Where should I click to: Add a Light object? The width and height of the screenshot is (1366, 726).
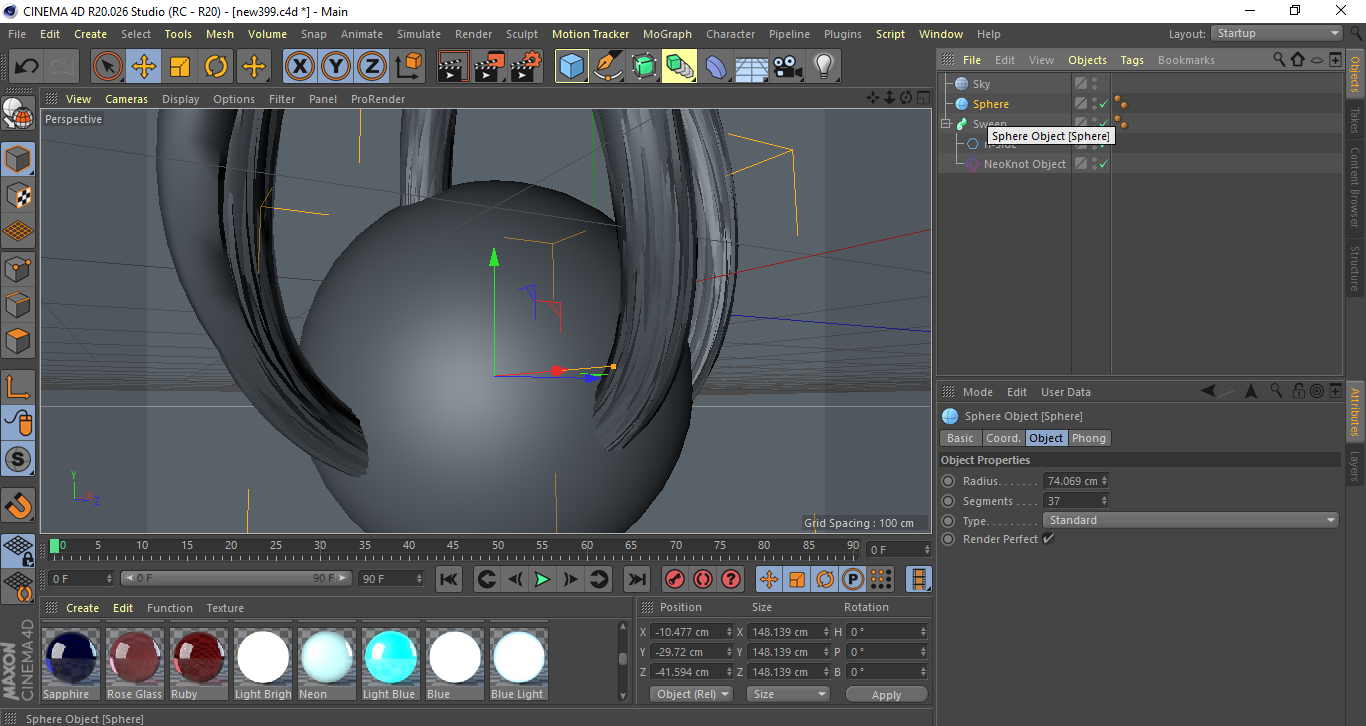tap(823, 67)
